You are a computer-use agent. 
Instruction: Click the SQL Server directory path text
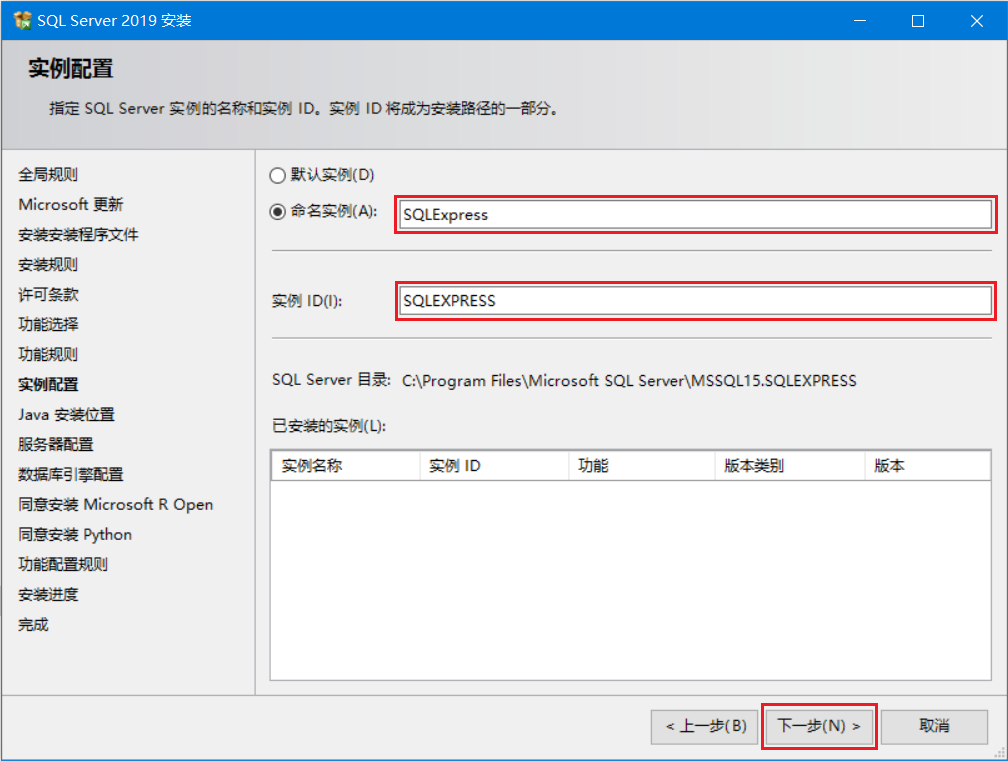click(629, 381)
